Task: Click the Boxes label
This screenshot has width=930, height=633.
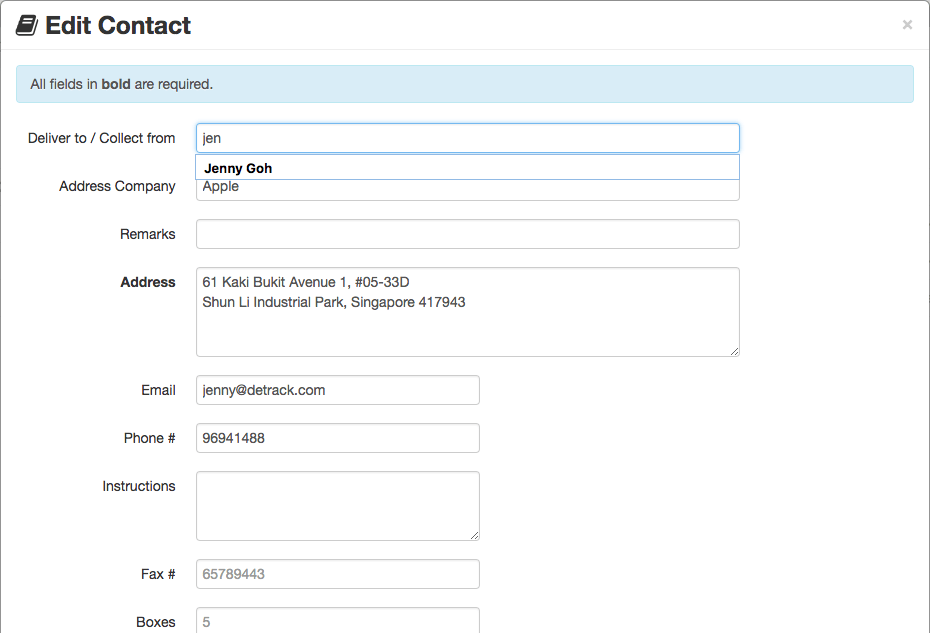Action: click(x=156, y=622)
